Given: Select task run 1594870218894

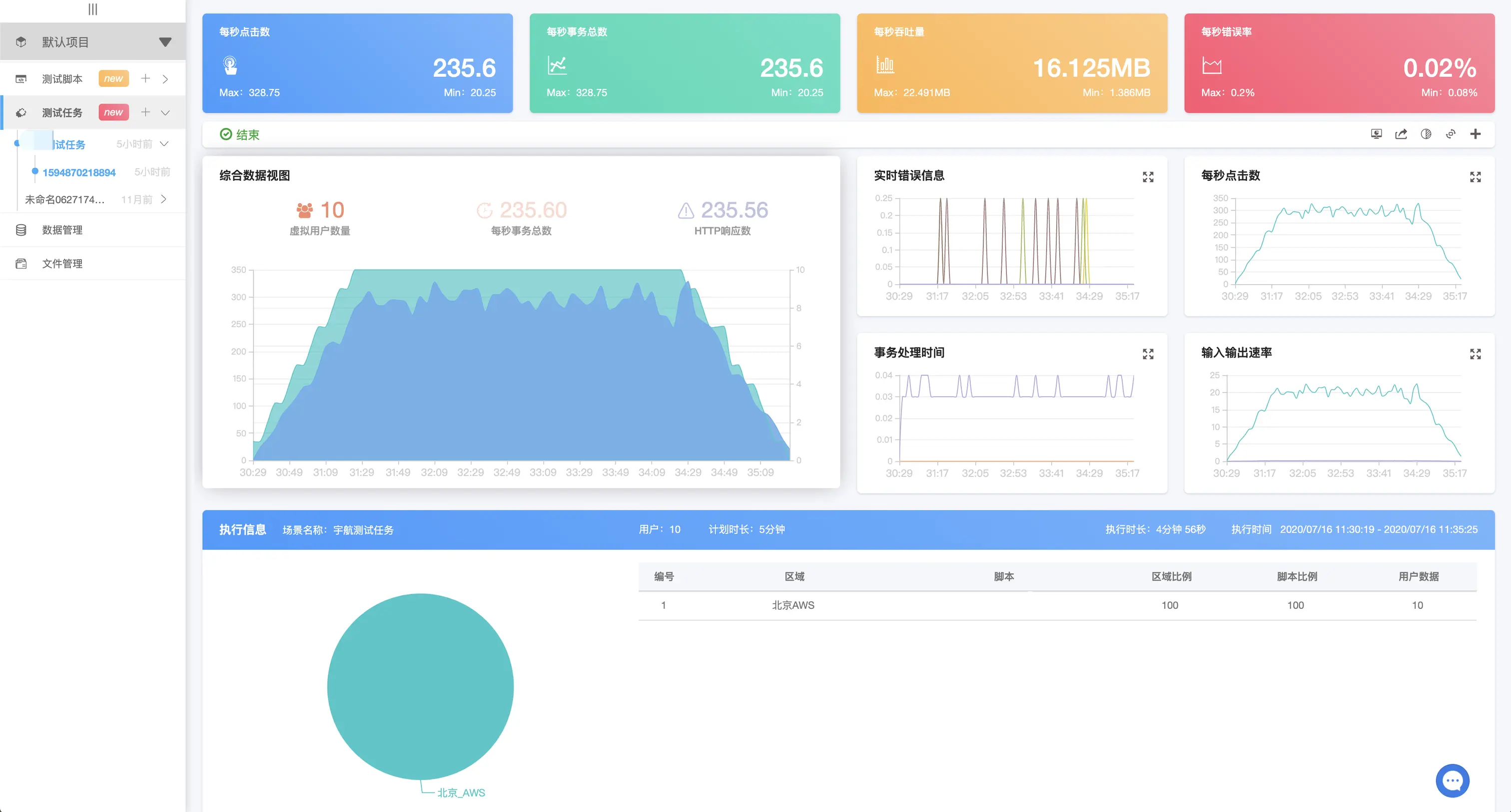Looking at the screenshot, I should coord(79,172).
